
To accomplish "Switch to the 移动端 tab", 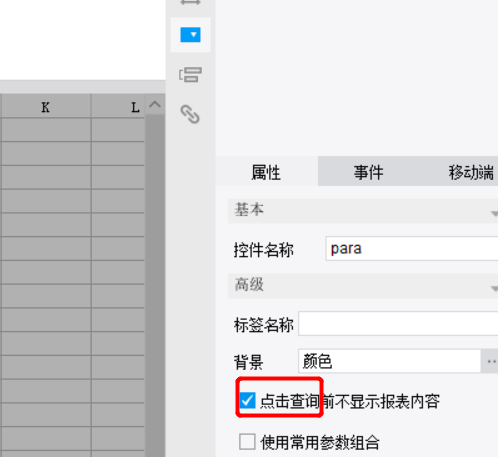I will click(470, 172).
